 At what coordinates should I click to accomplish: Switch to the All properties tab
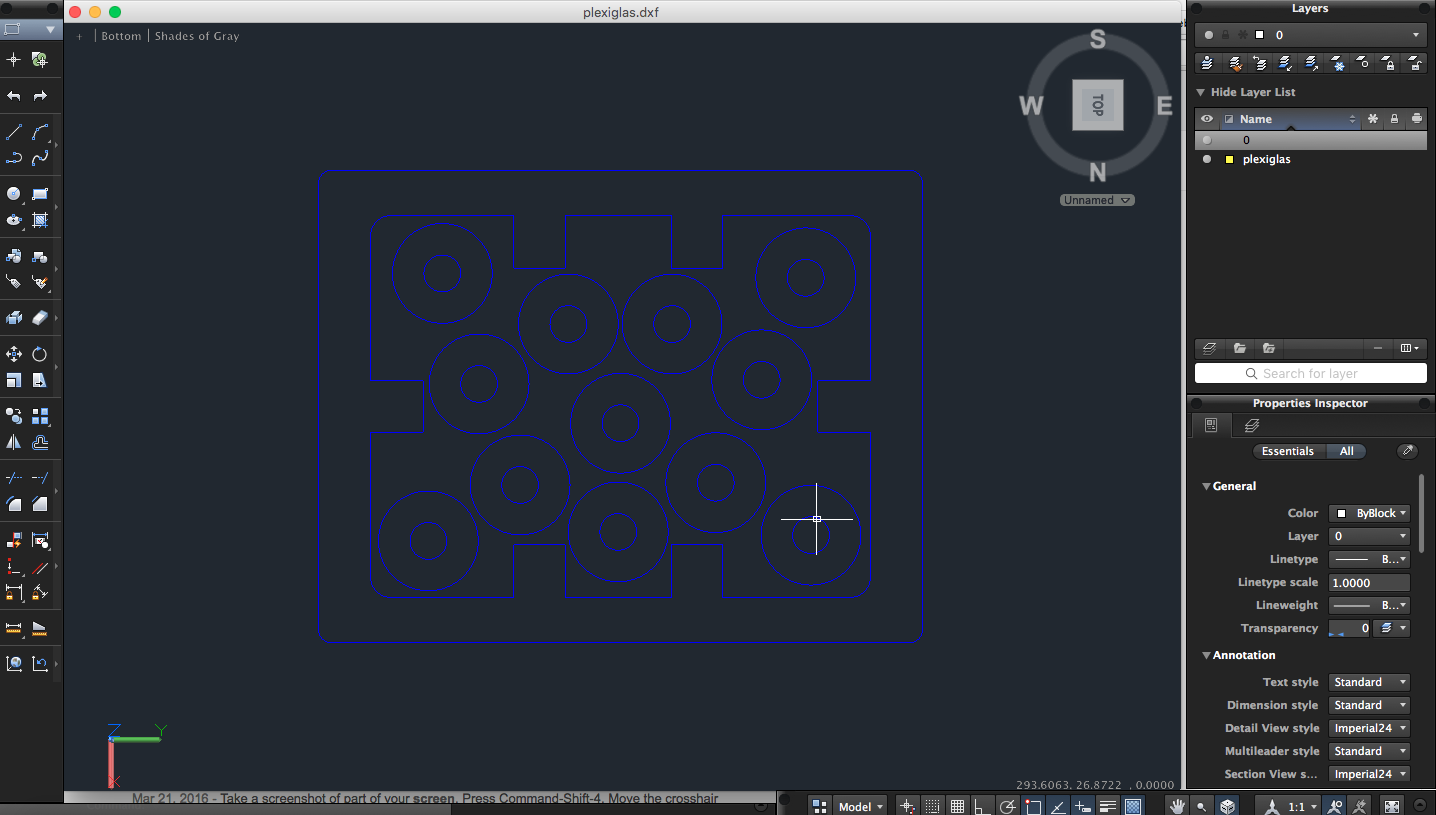[x=1346, y=451]
